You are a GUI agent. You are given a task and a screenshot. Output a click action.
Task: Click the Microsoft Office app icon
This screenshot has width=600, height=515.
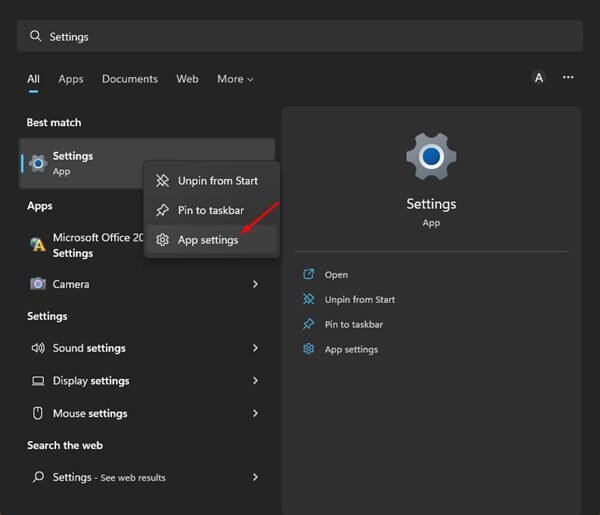click(38, 245)
